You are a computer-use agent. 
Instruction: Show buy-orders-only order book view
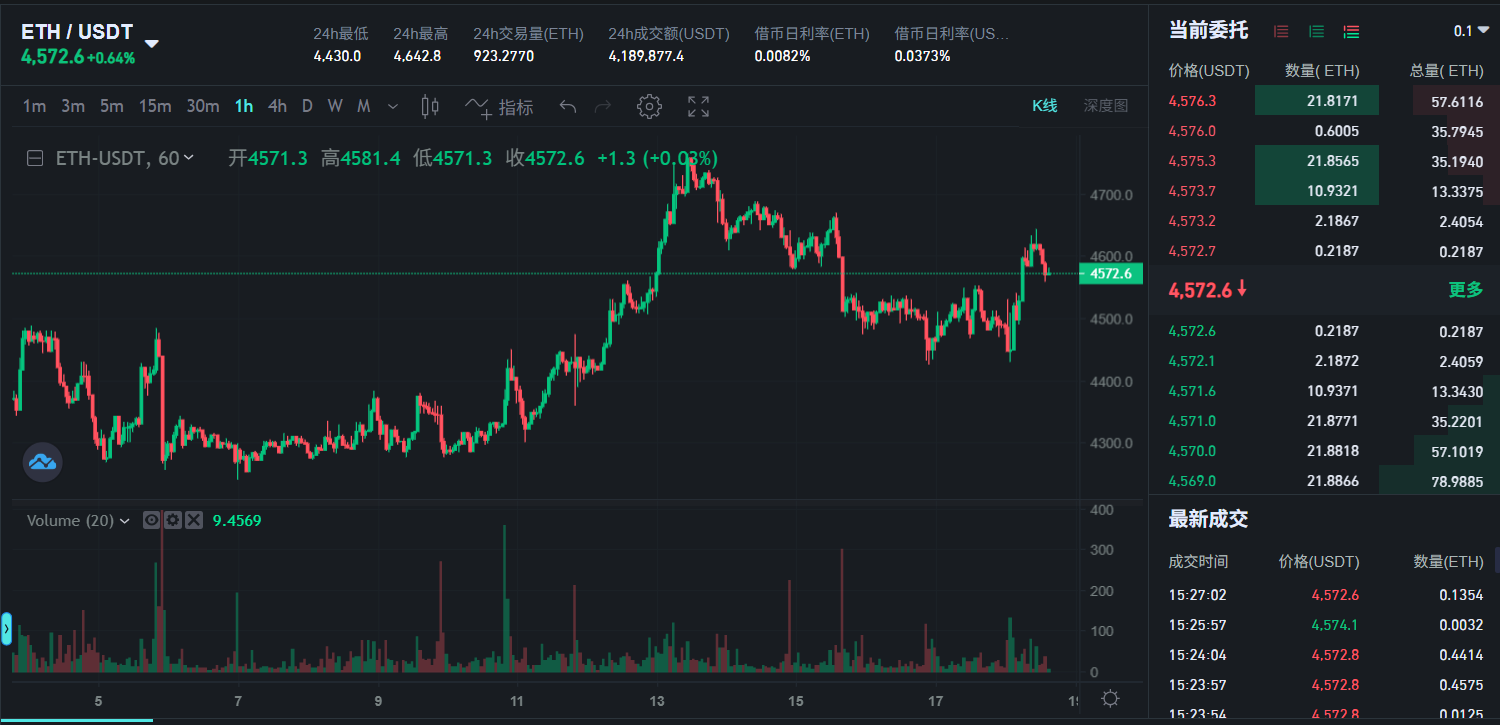coord(1316,32)
